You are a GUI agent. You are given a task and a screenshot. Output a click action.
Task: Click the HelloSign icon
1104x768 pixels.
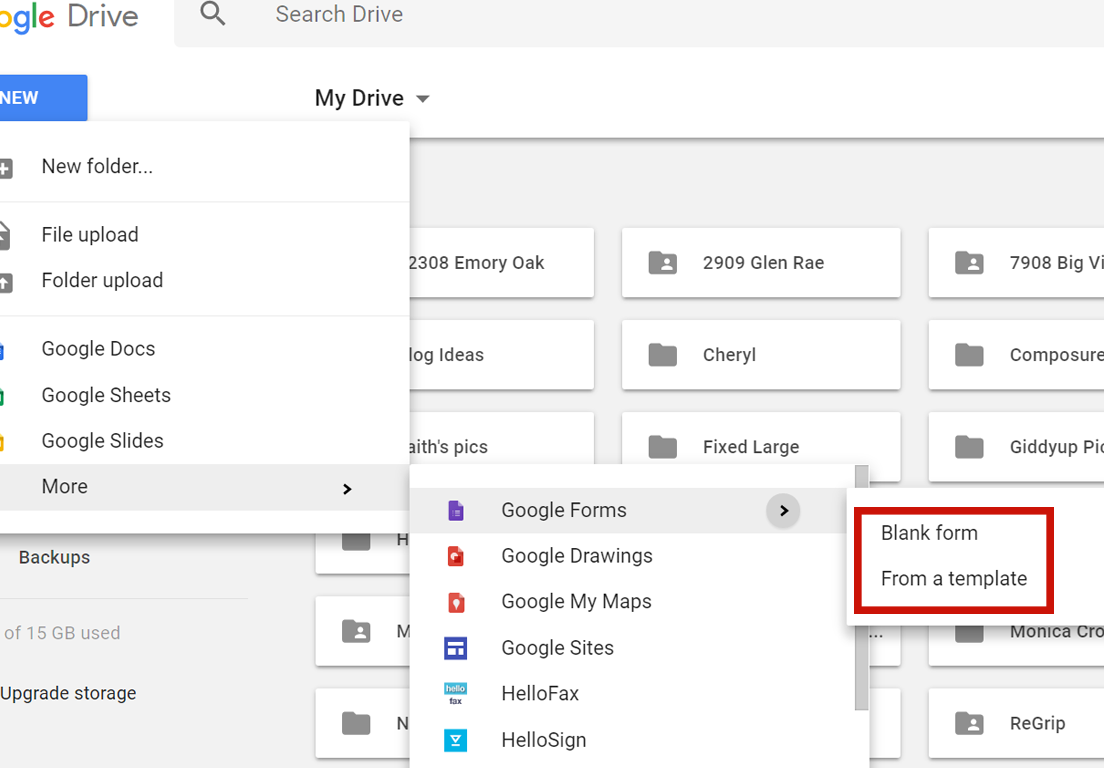(456, 740)
